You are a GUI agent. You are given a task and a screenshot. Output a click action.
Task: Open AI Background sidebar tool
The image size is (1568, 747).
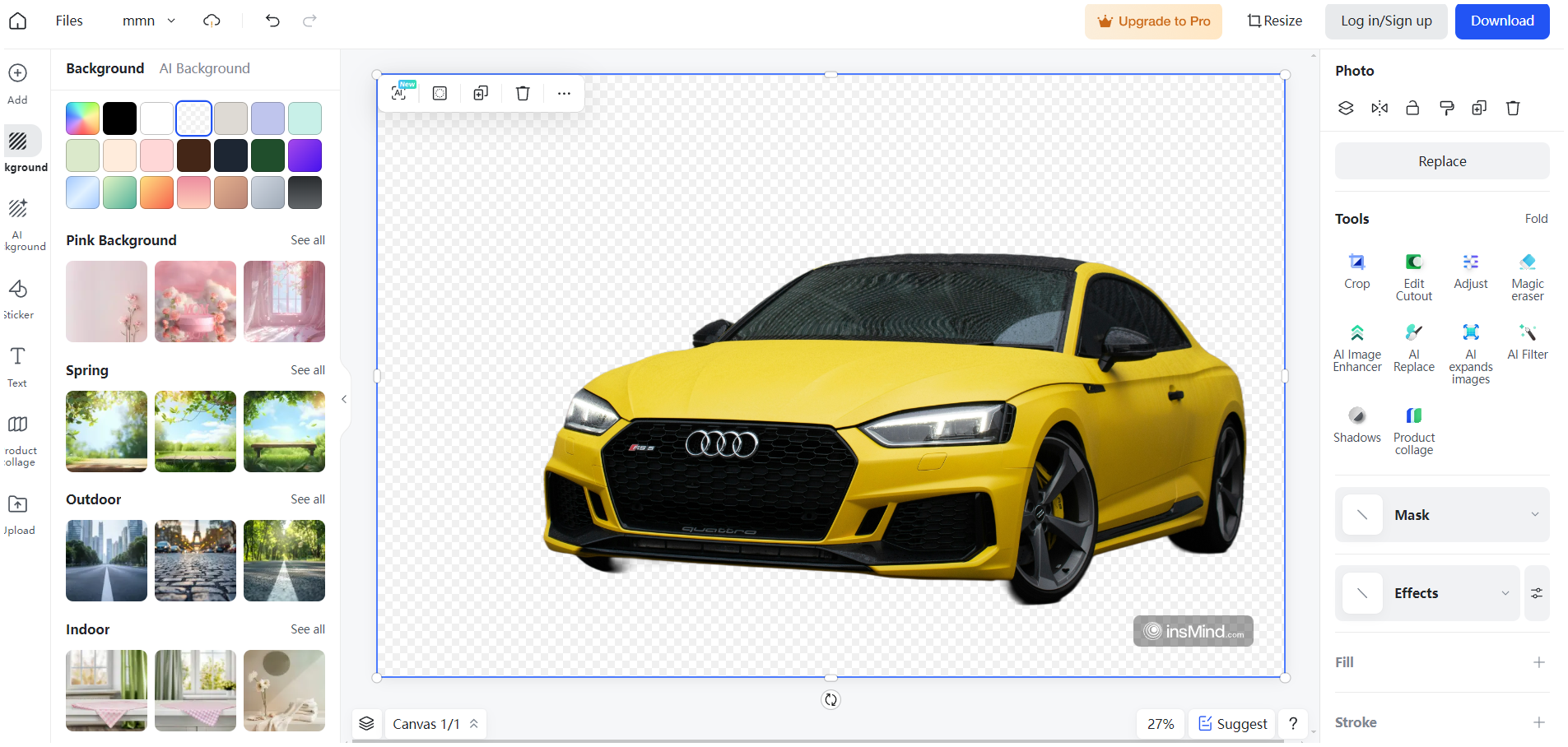(x=23, y=224)
